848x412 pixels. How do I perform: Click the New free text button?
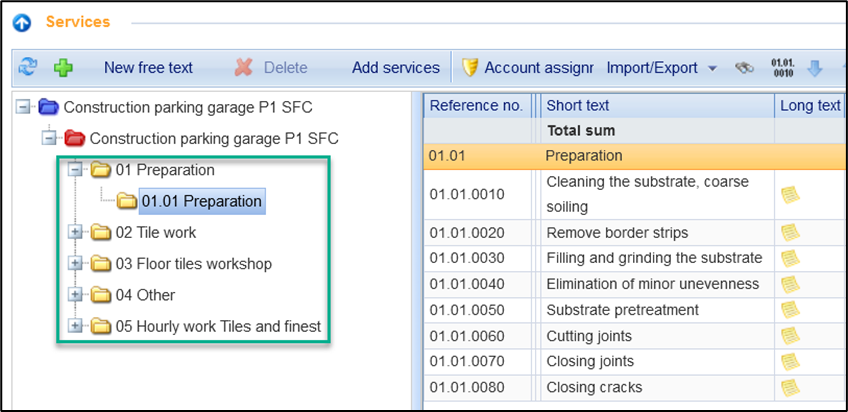click(148, 68)
